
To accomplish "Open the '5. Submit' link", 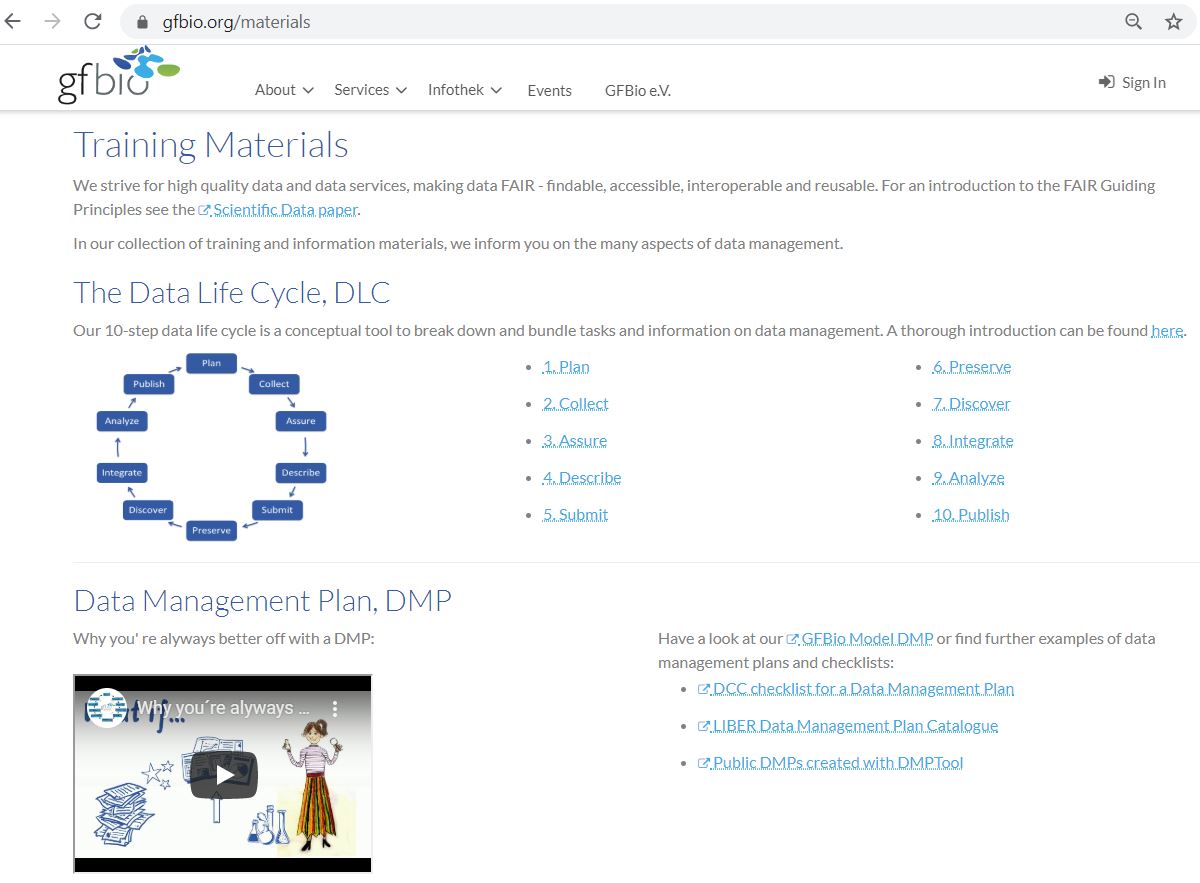I will (x=576, y=515).
